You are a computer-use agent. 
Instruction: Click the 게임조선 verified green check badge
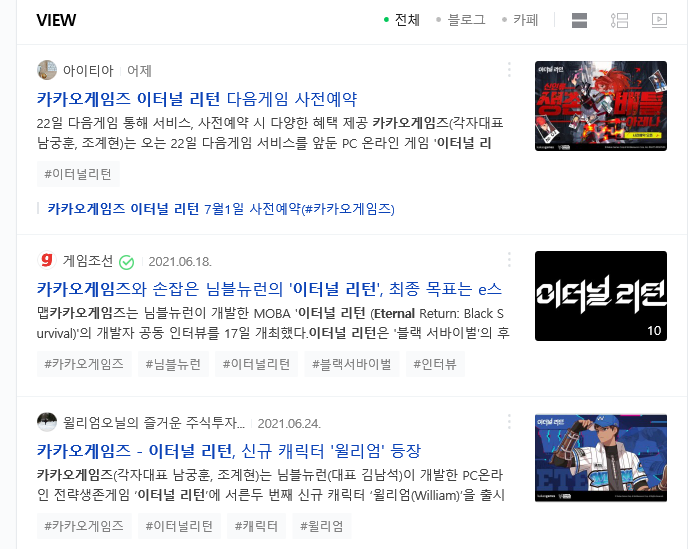[126, 262]
